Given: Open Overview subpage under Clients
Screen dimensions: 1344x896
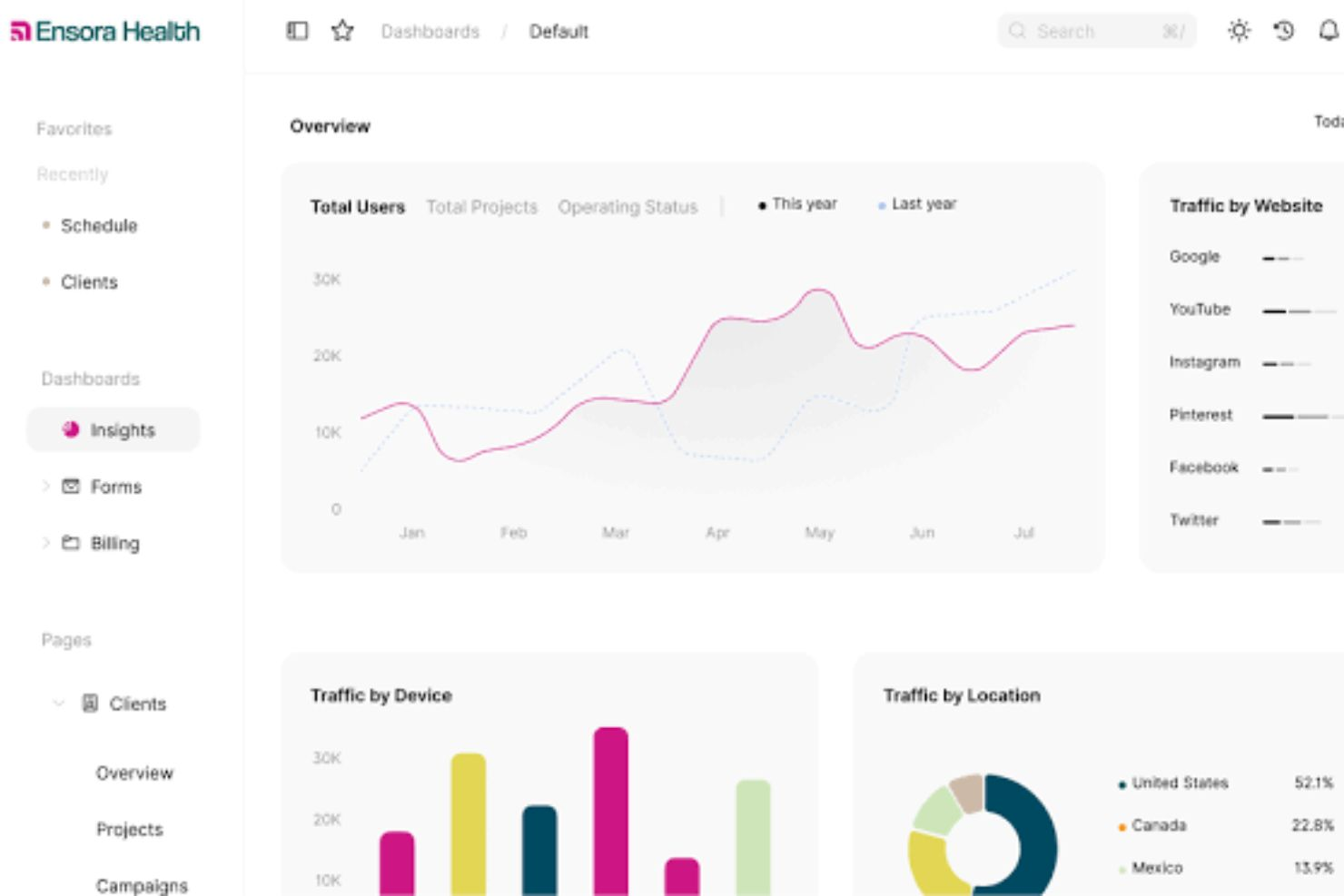Looking at the screenshot, I should point(134,773).
